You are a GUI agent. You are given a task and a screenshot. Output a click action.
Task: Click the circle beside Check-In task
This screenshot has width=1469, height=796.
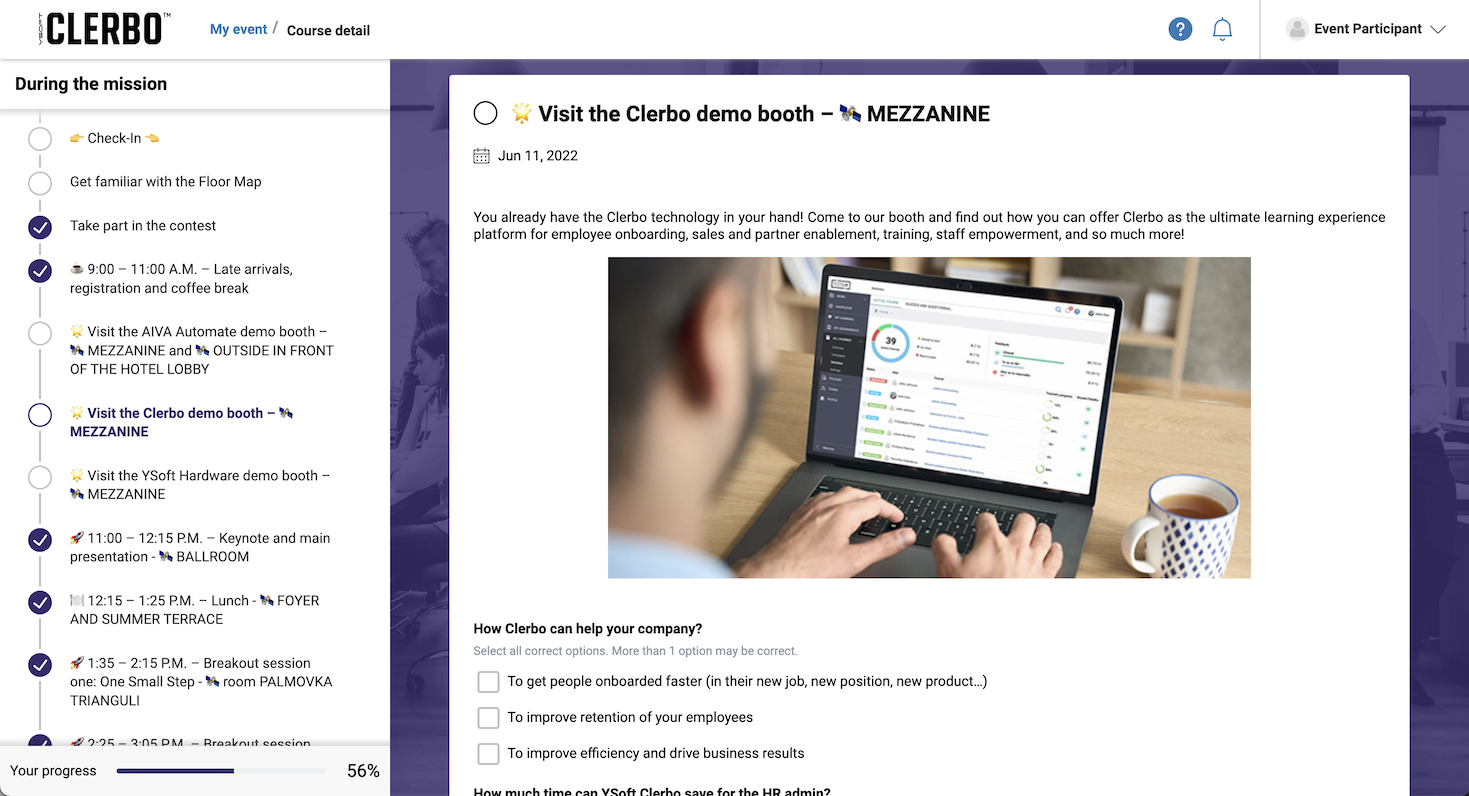[x=39, y=139]
